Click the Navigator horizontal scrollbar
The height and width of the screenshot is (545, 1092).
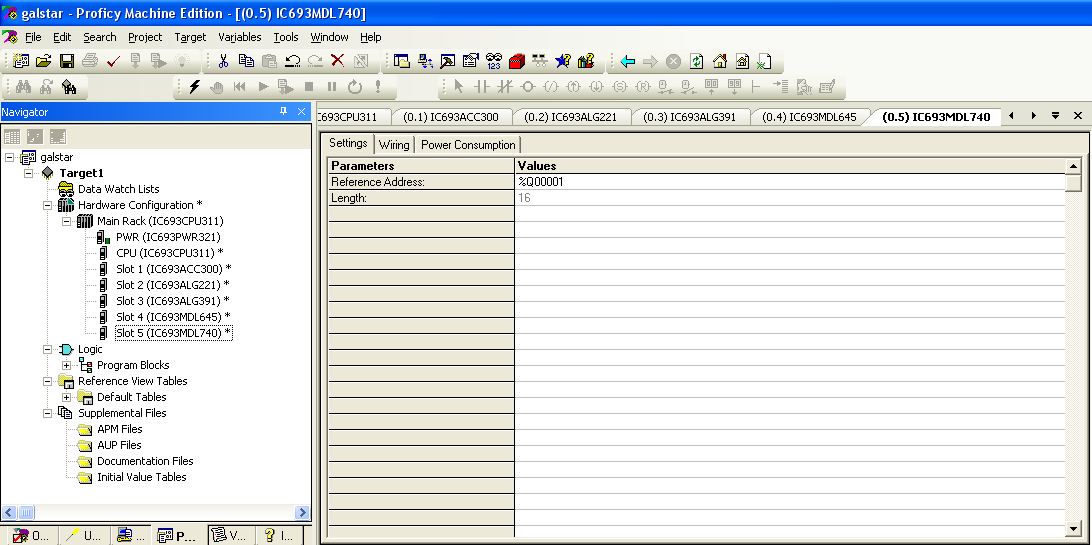click(x=155, y=512)
